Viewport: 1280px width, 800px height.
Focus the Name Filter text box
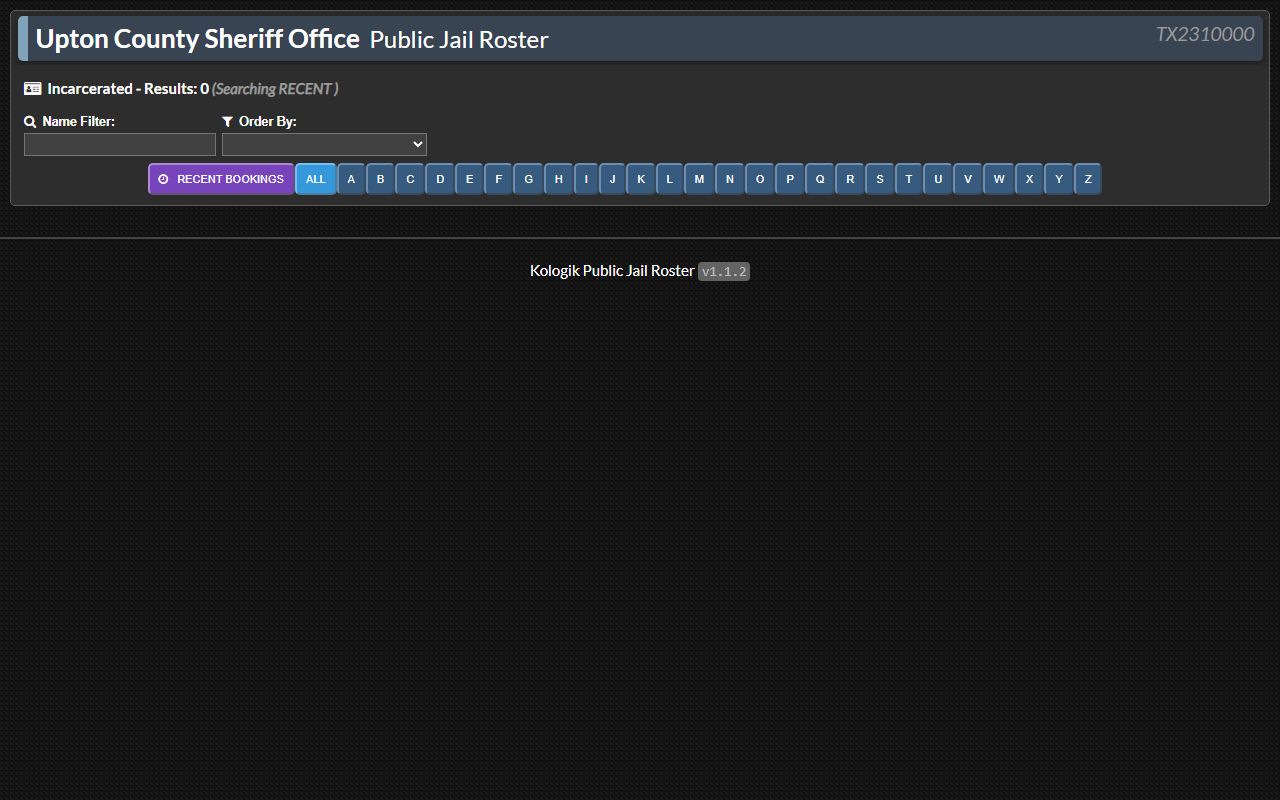(x=120, y=145)
